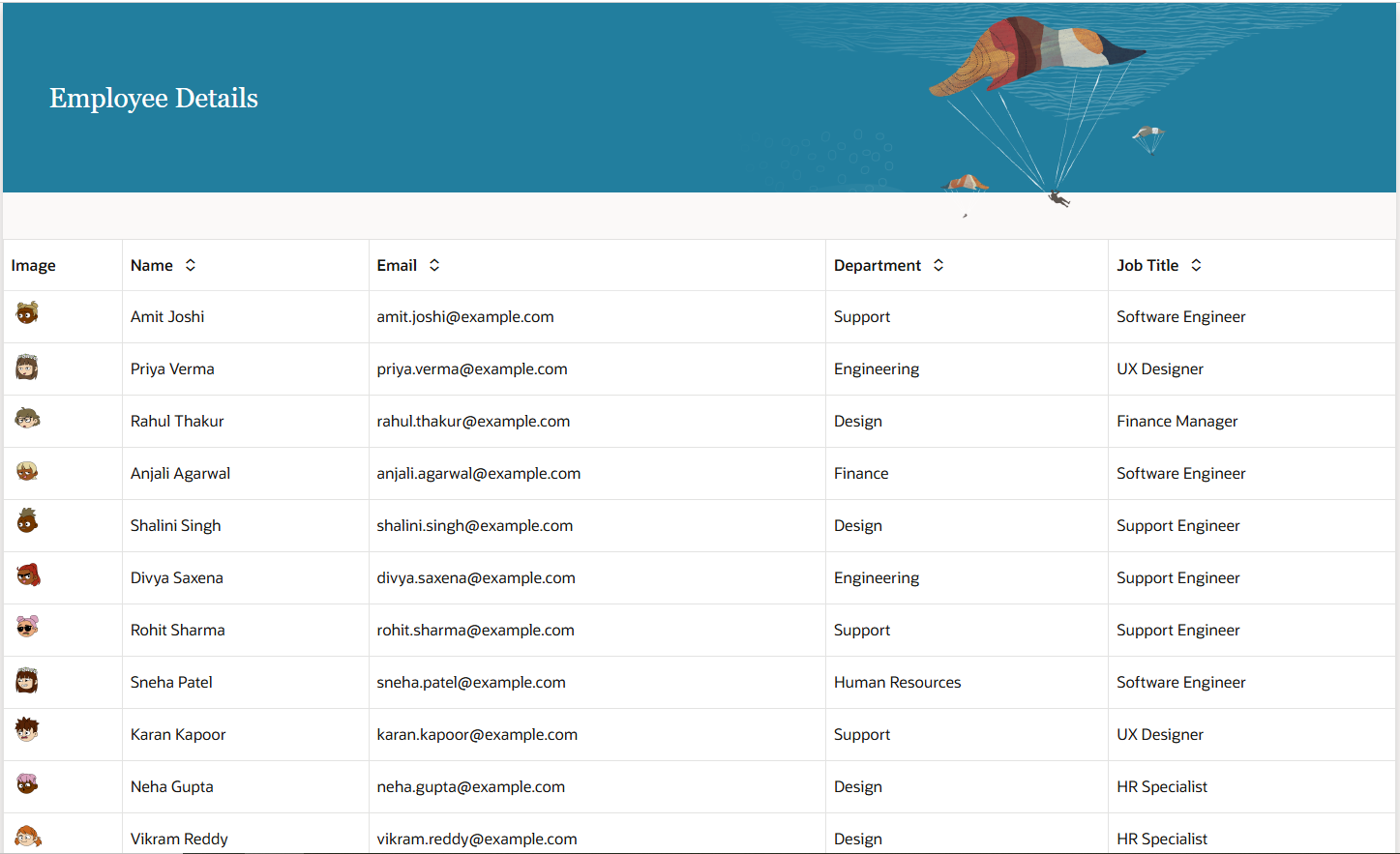Click Amit Joshi's avatar image
The height and width of the screenshot is (854, 1400).
pyautogui.click(x=27, y=312)
